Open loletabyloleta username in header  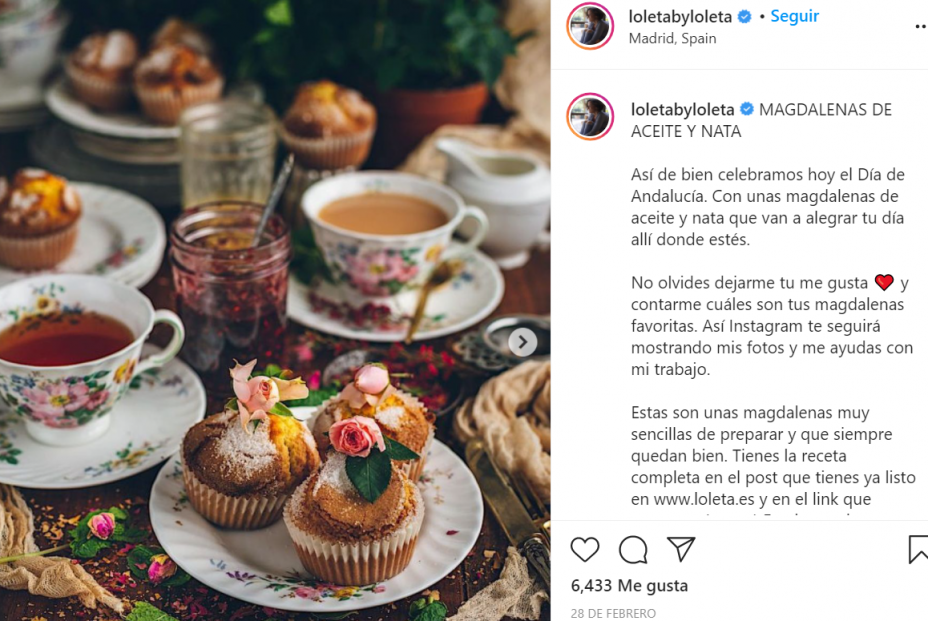pos(680,17)
